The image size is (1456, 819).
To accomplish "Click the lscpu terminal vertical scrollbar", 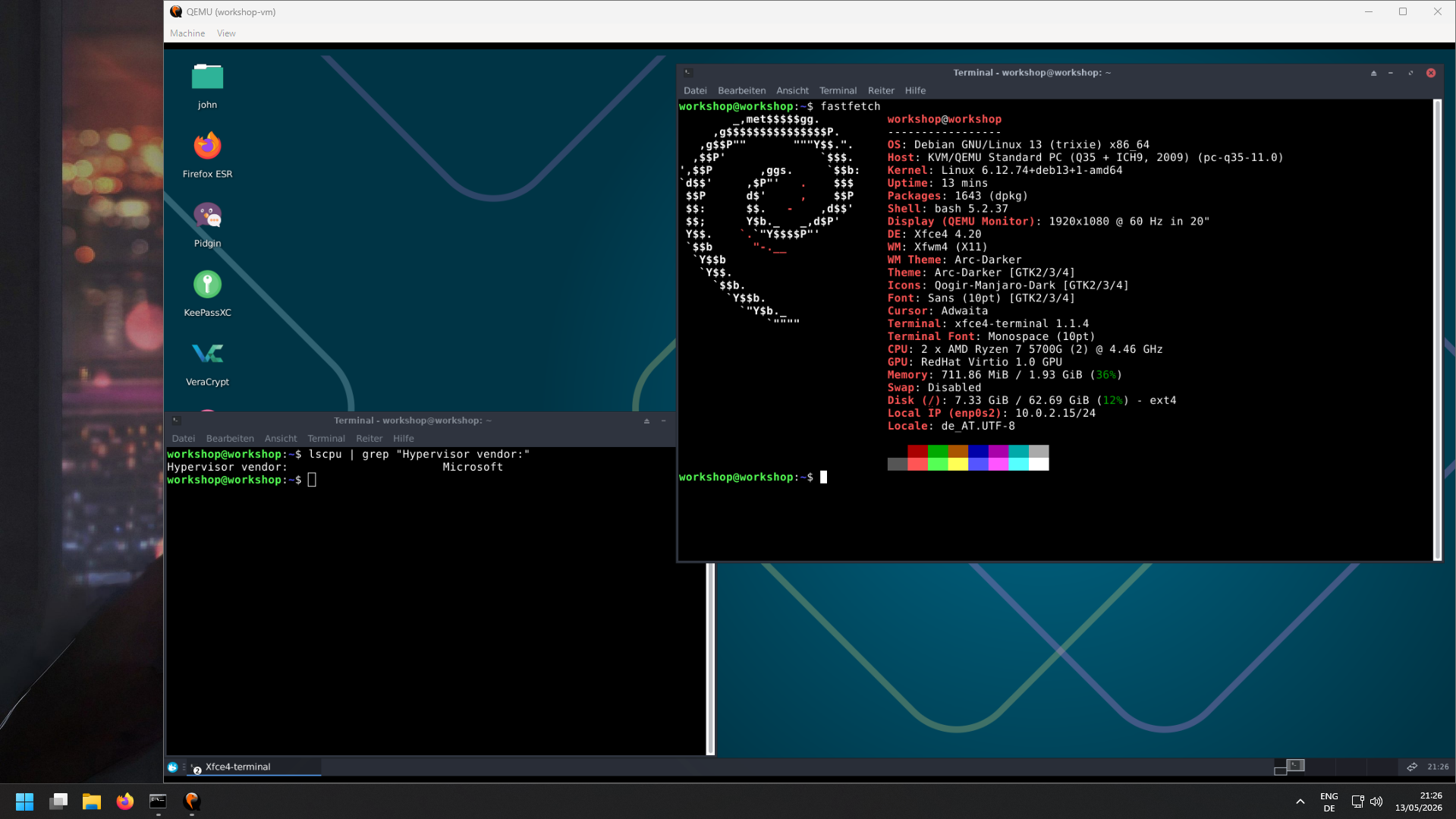I will tap(710, 659).
